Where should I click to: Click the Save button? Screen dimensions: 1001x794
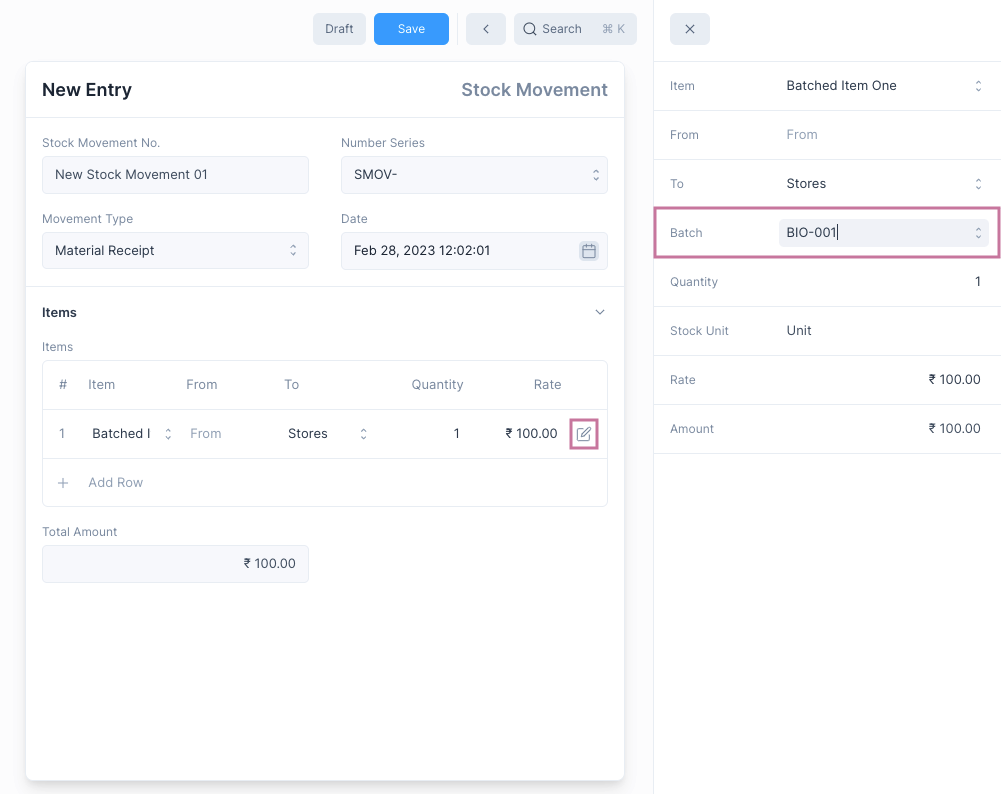pyautogui.click(x=411, y=29)
